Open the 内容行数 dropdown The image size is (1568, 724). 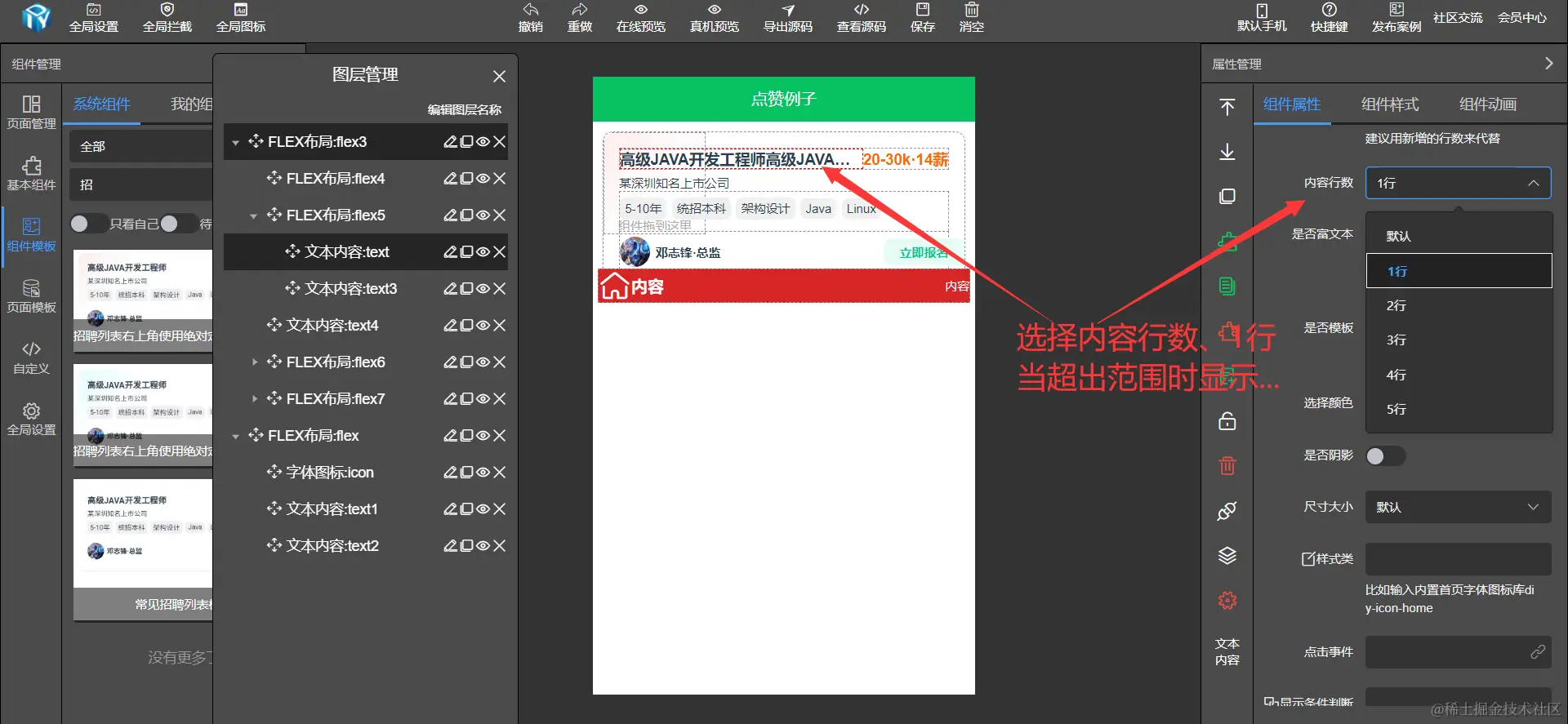coord(1458,183)
